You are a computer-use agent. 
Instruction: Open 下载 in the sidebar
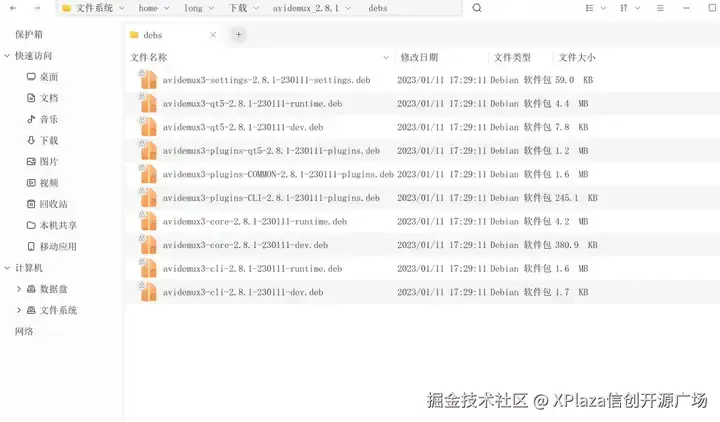point(42,141)
